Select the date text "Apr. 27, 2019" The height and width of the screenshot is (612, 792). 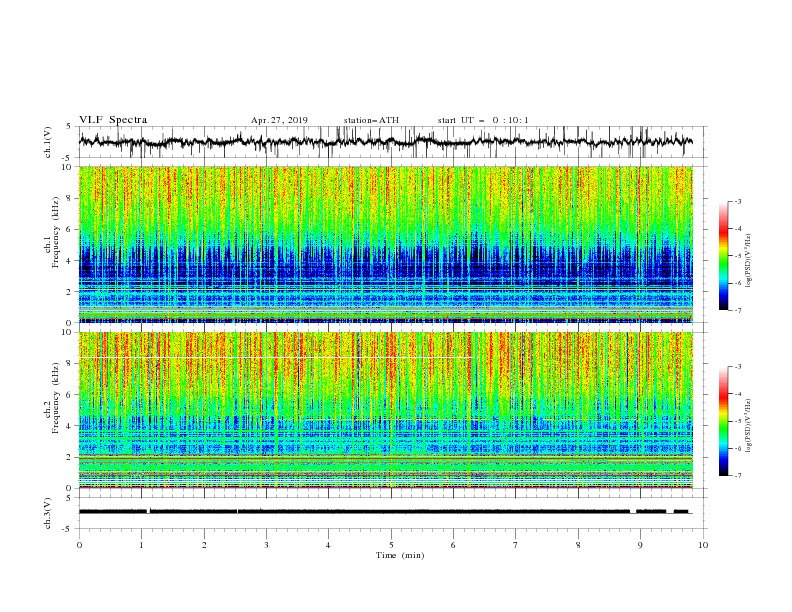(279, 120)
